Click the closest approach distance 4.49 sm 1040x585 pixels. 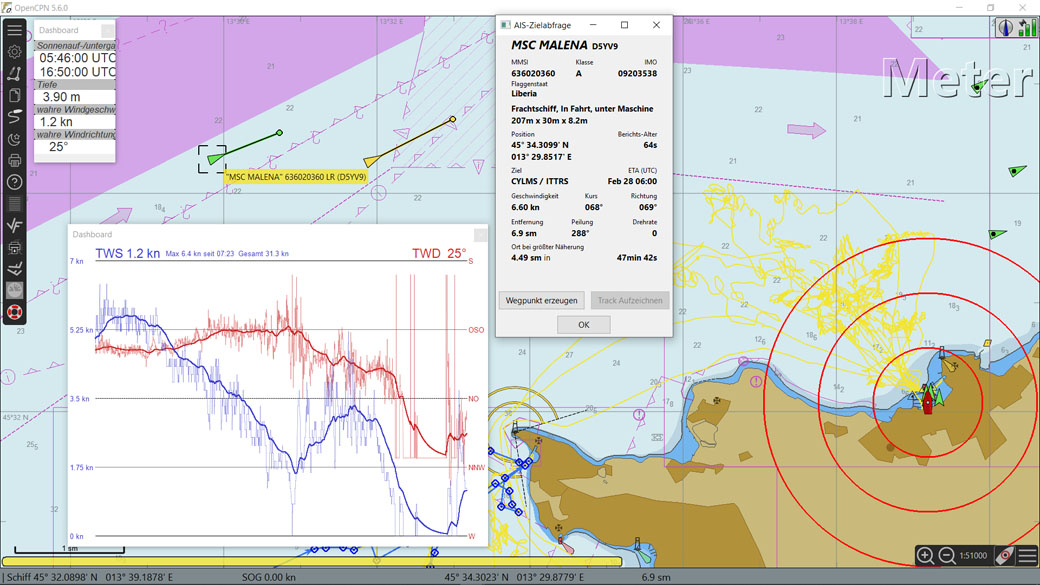526,258
